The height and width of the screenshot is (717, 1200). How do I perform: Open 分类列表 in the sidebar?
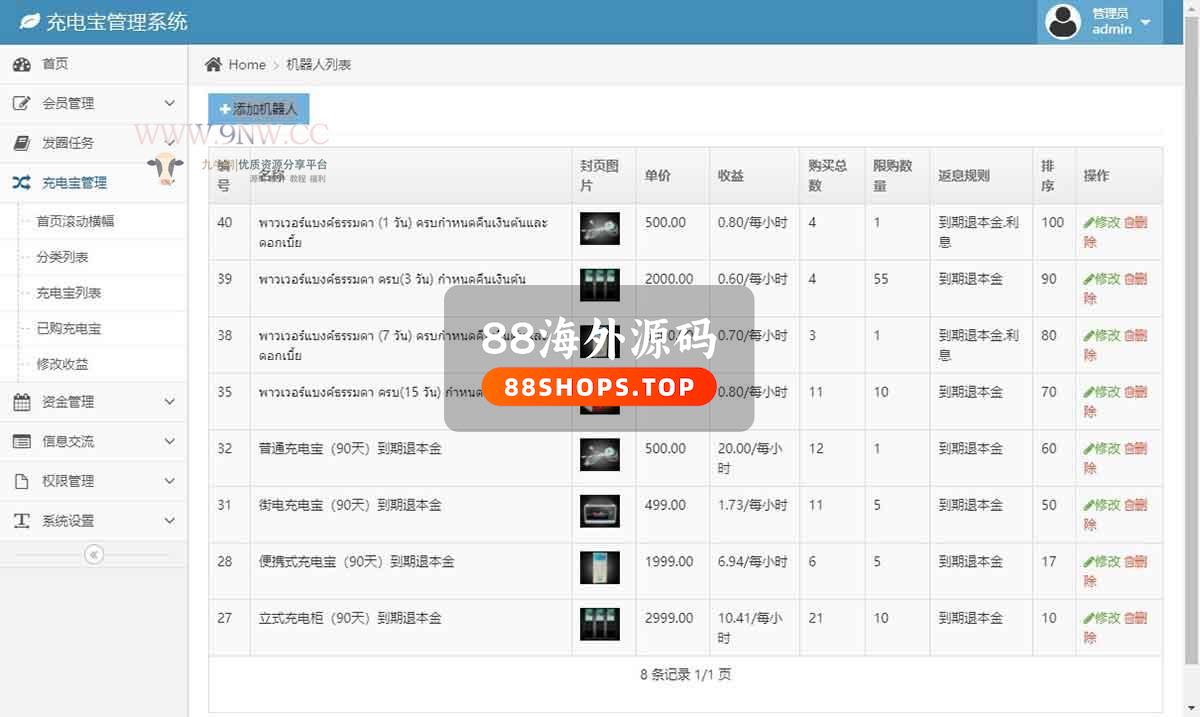click(x=62, y=257)
